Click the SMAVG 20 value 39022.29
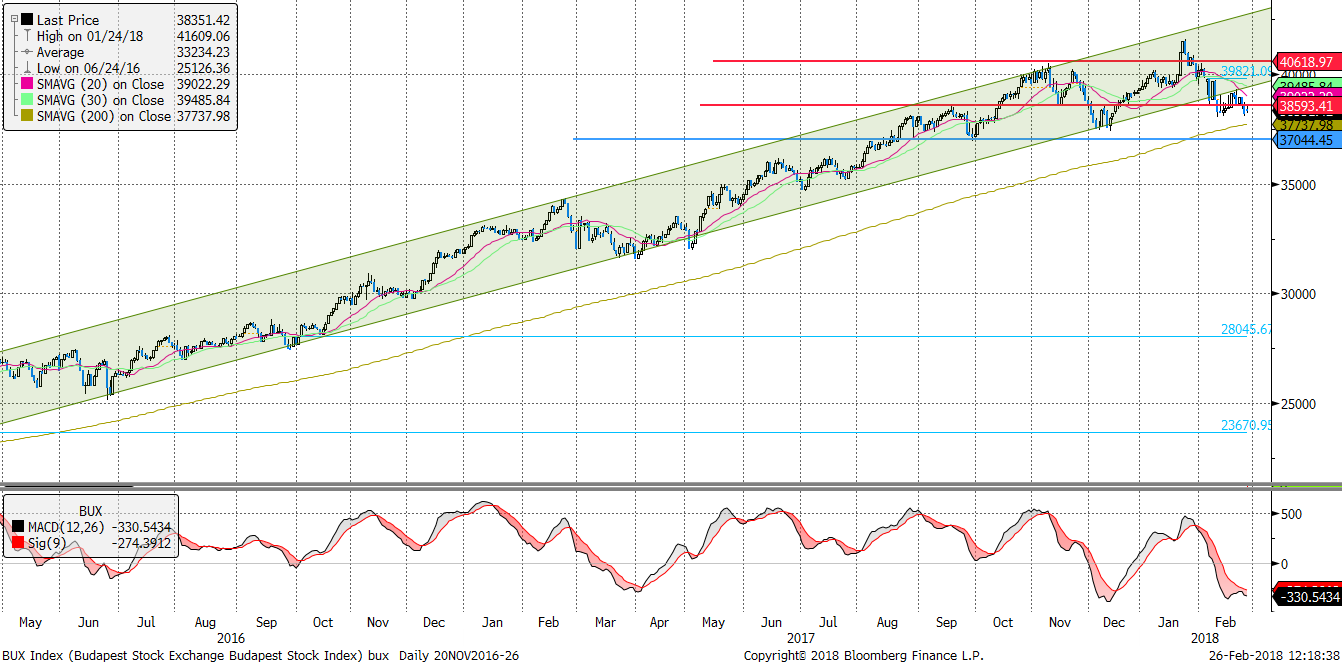Screen dimensions: 1342x664 point(203,84)
